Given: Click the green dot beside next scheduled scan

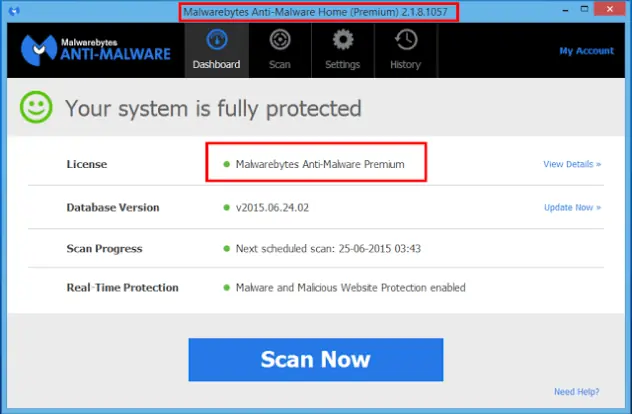Looking at the screenshot, I should 227,249.
